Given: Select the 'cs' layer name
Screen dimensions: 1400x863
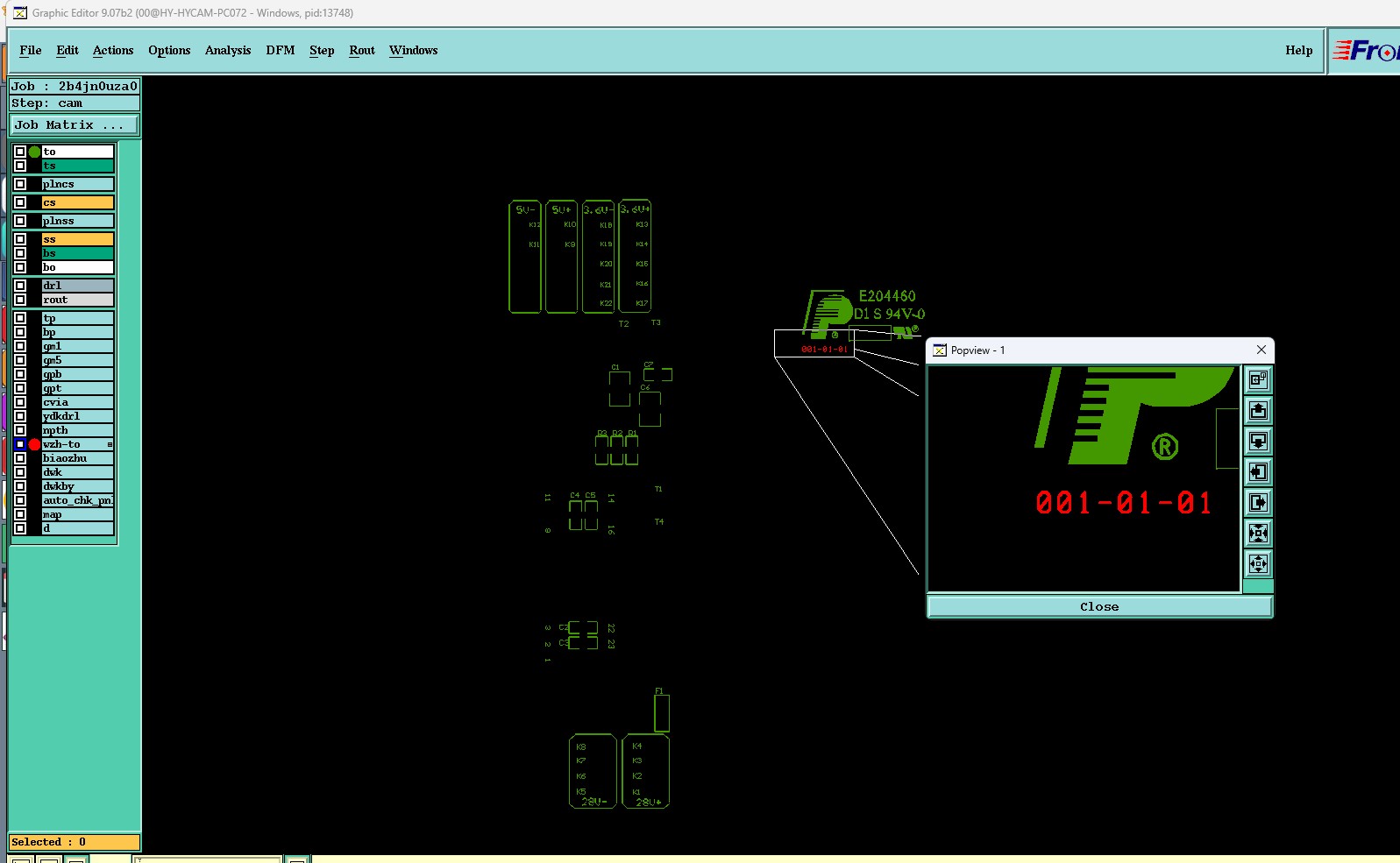Looking at the screenshot, I should (x=78, y=202).
